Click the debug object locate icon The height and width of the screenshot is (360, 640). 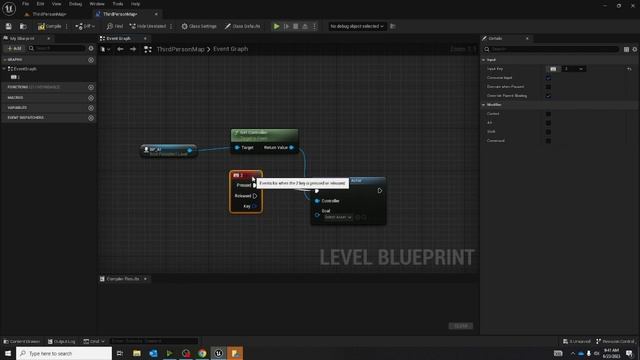(393, 26)
